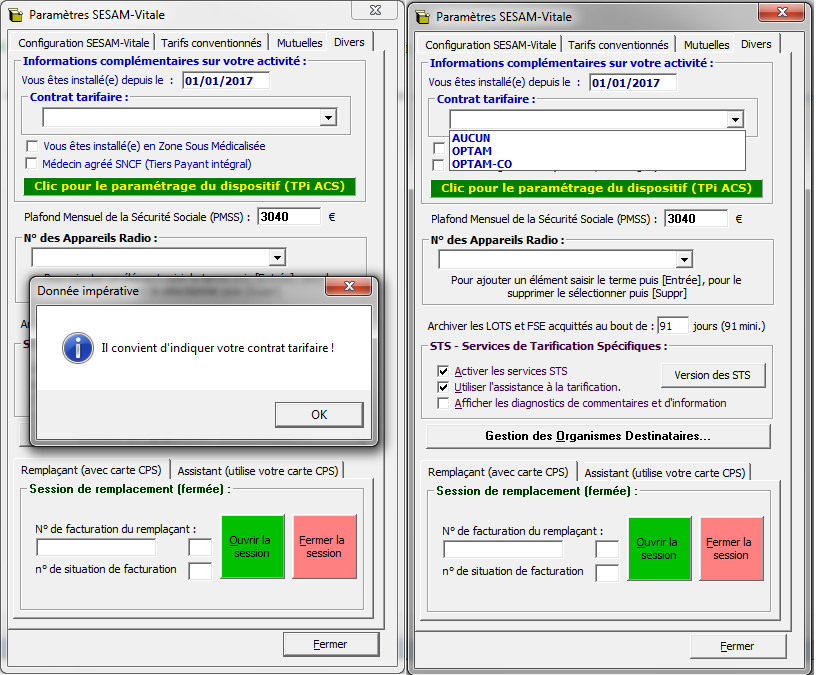
Task: Select Assistant tab in left window
Action: (x=258, y=470)
